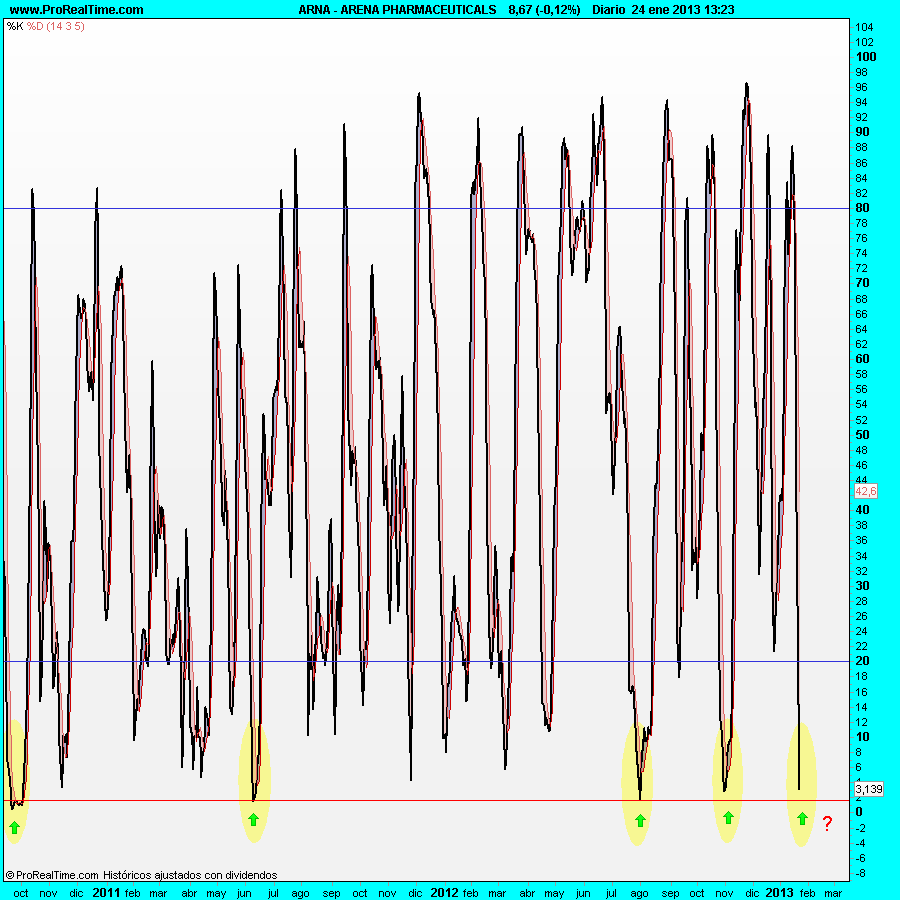Click the 50 level on the scale

[862, 435]
